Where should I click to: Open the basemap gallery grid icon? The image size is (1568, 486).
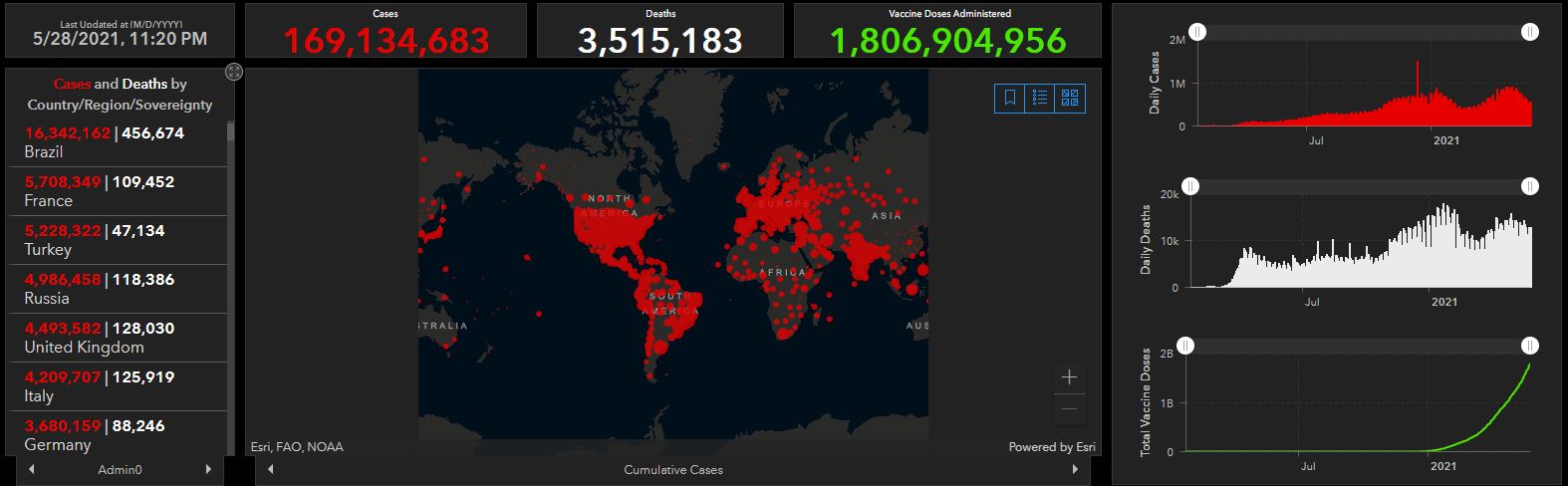[1070, 98]
